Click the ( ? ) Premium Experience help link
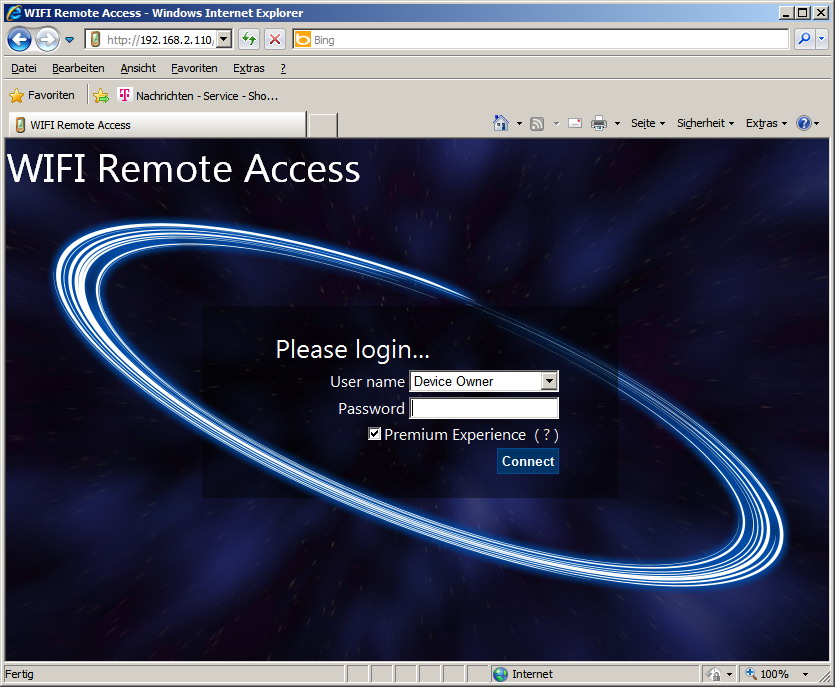835x687 pixels. point(546,435)
